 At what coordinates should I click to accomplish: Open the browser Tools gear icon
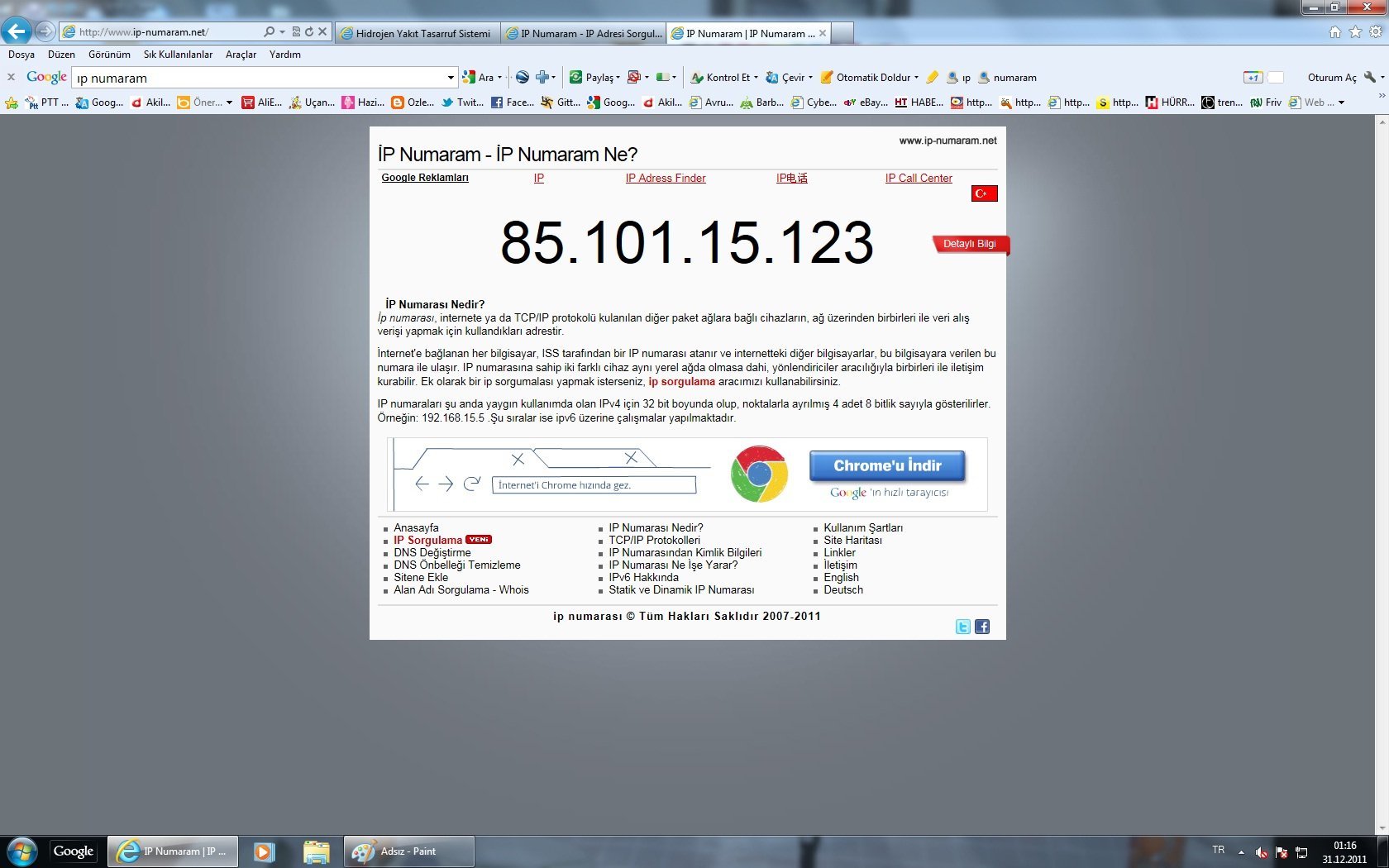[1375, 32]
